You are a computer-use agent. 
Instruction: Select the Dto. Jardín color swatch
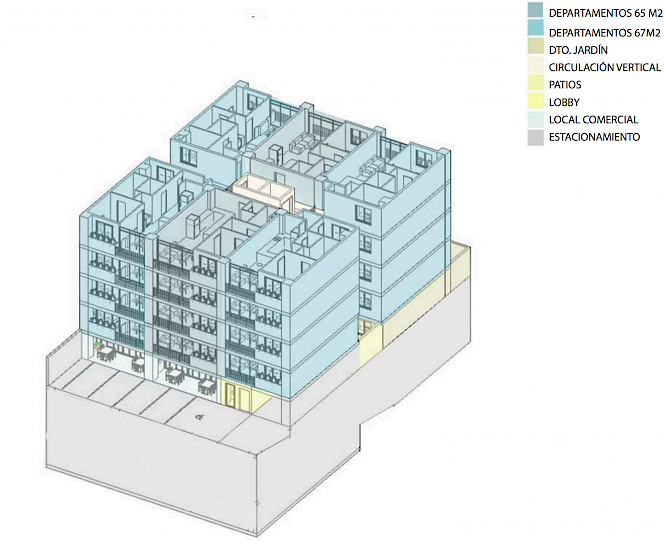tap(537, 48)
